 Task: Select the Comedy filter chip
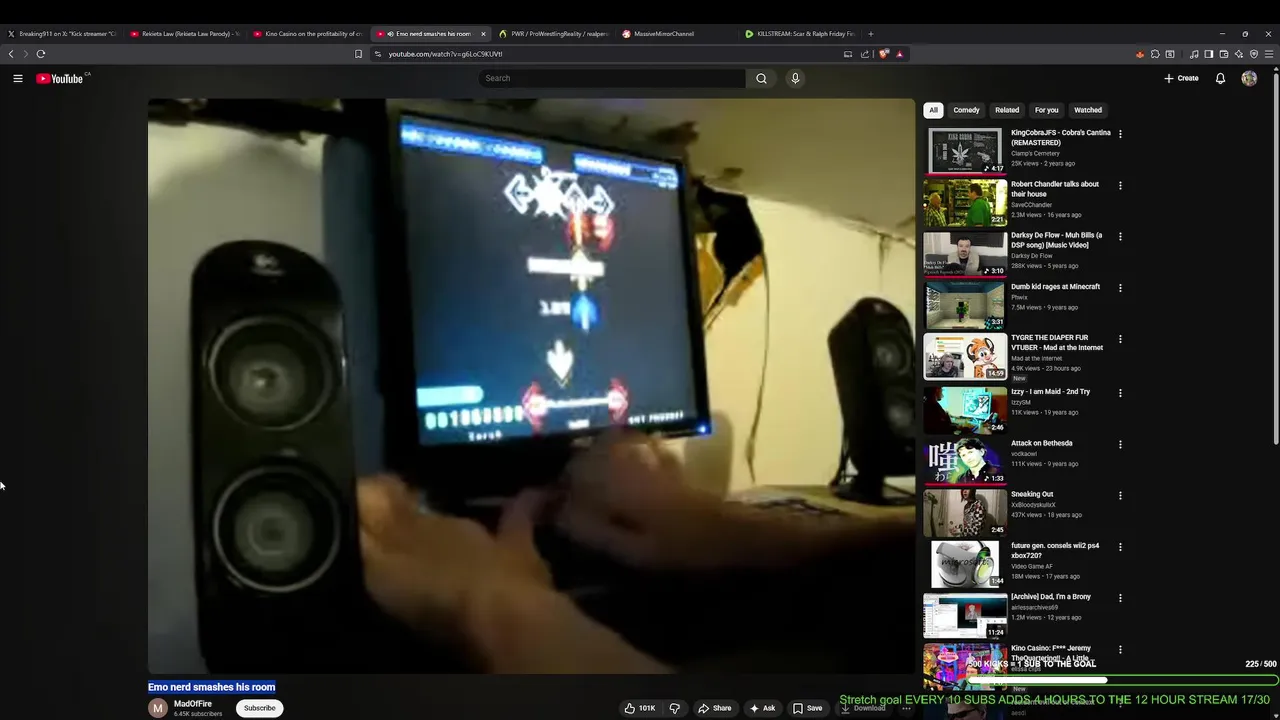(x=966, y=110)
